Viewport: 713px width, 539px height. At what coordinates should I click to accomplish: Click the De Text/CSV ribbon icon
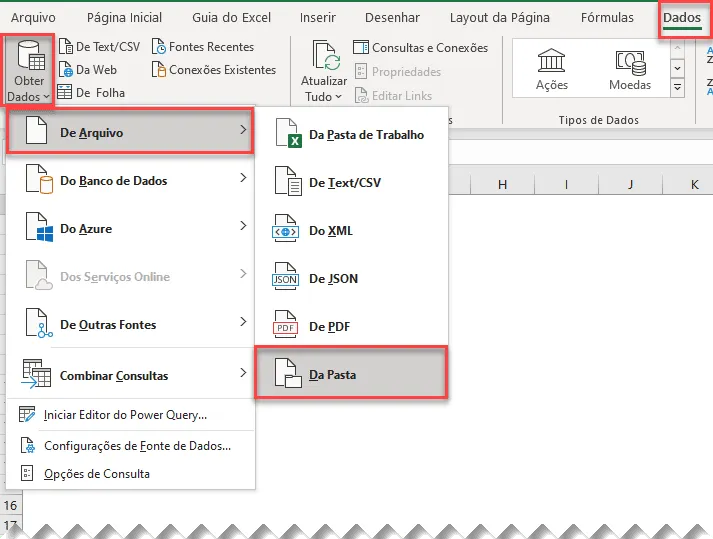coord(66,47)
